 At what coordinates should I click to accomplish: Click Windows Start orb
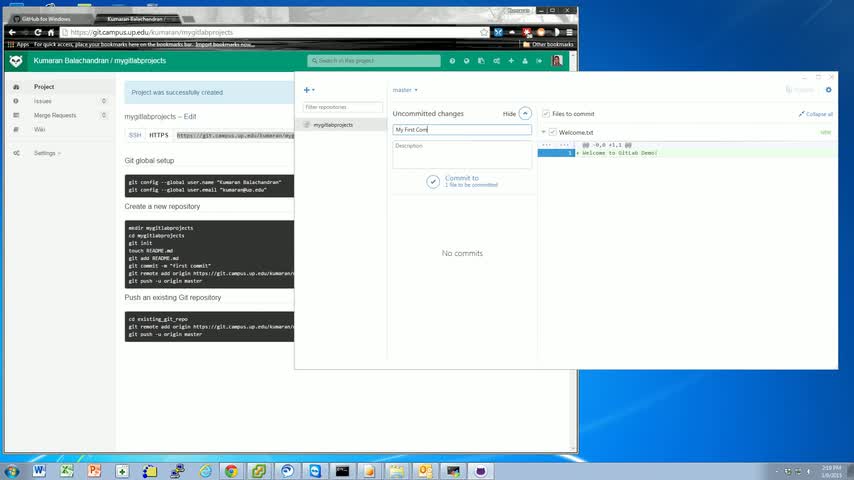[11, 471]
